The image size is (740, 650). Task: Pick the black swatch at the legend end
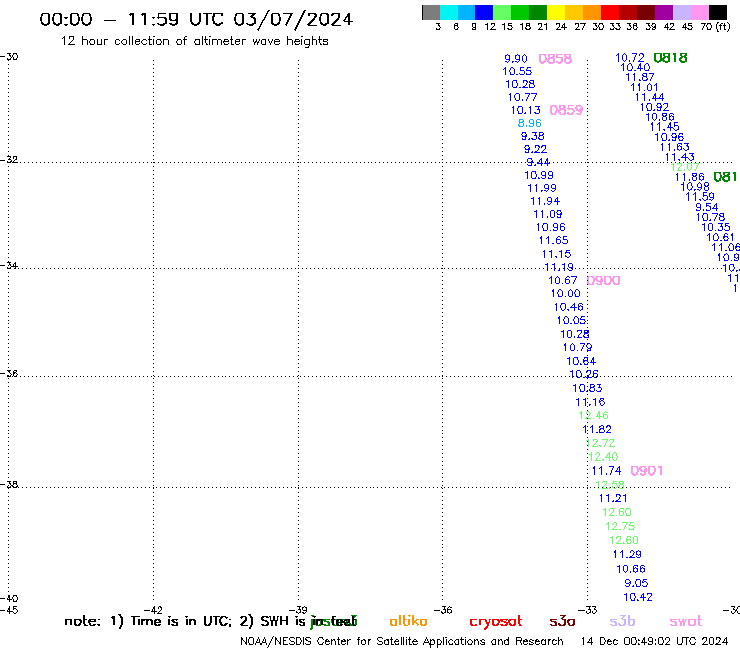(x=718, y=12)
